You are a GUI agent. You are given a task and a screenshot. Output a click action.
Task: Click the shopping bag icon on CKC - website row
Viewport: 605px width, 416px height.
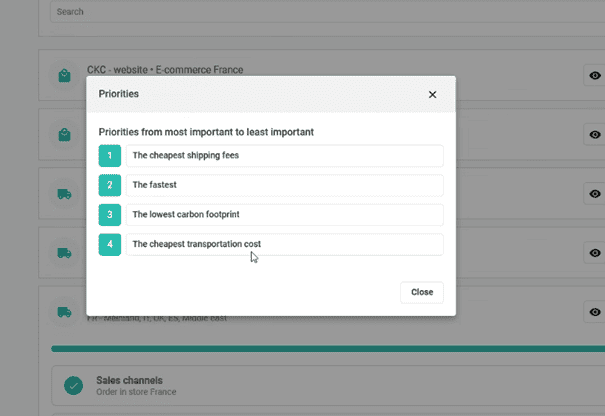pos(65,76)
